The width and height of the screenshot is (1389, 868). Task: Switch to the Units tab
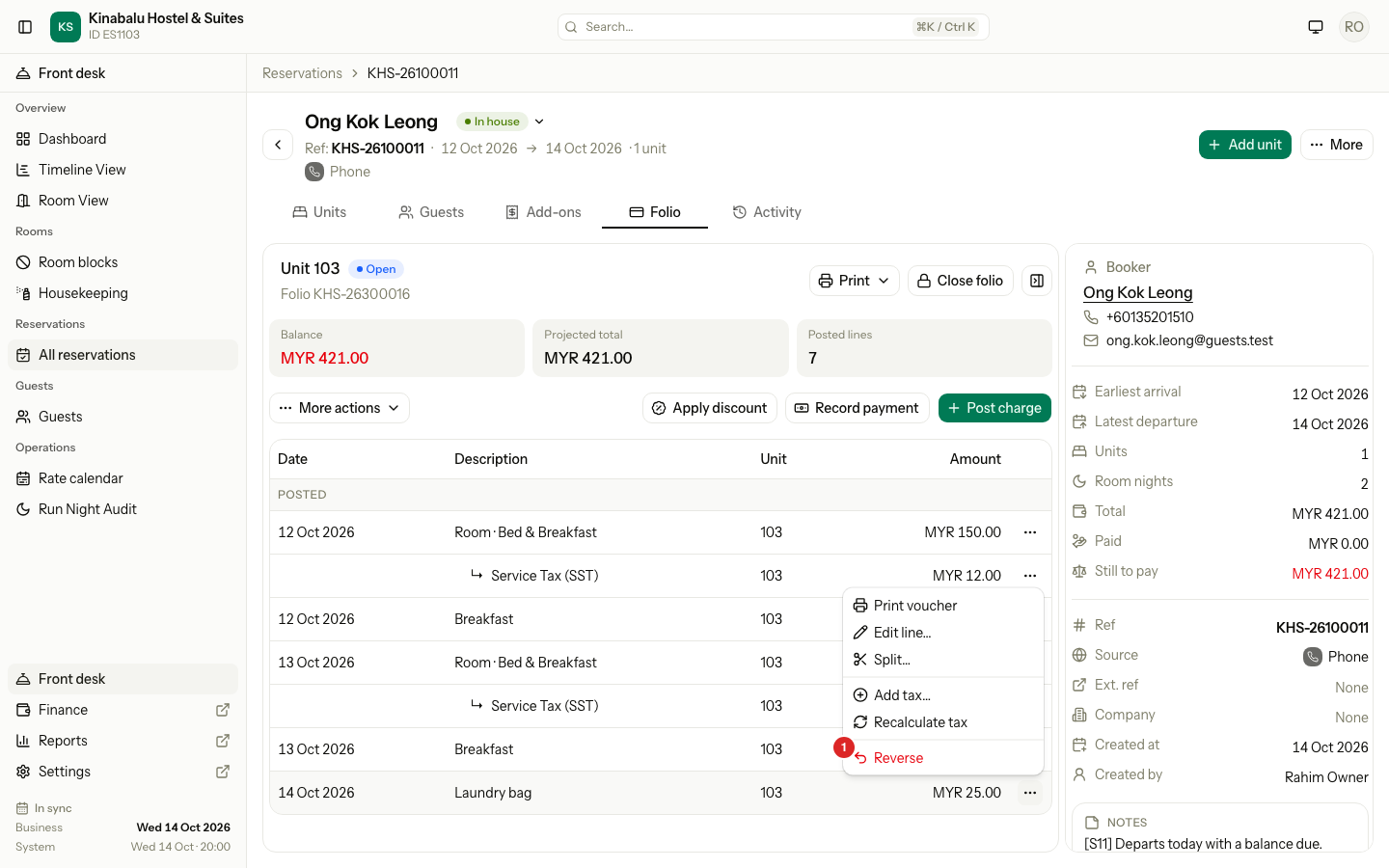point(319,212)
